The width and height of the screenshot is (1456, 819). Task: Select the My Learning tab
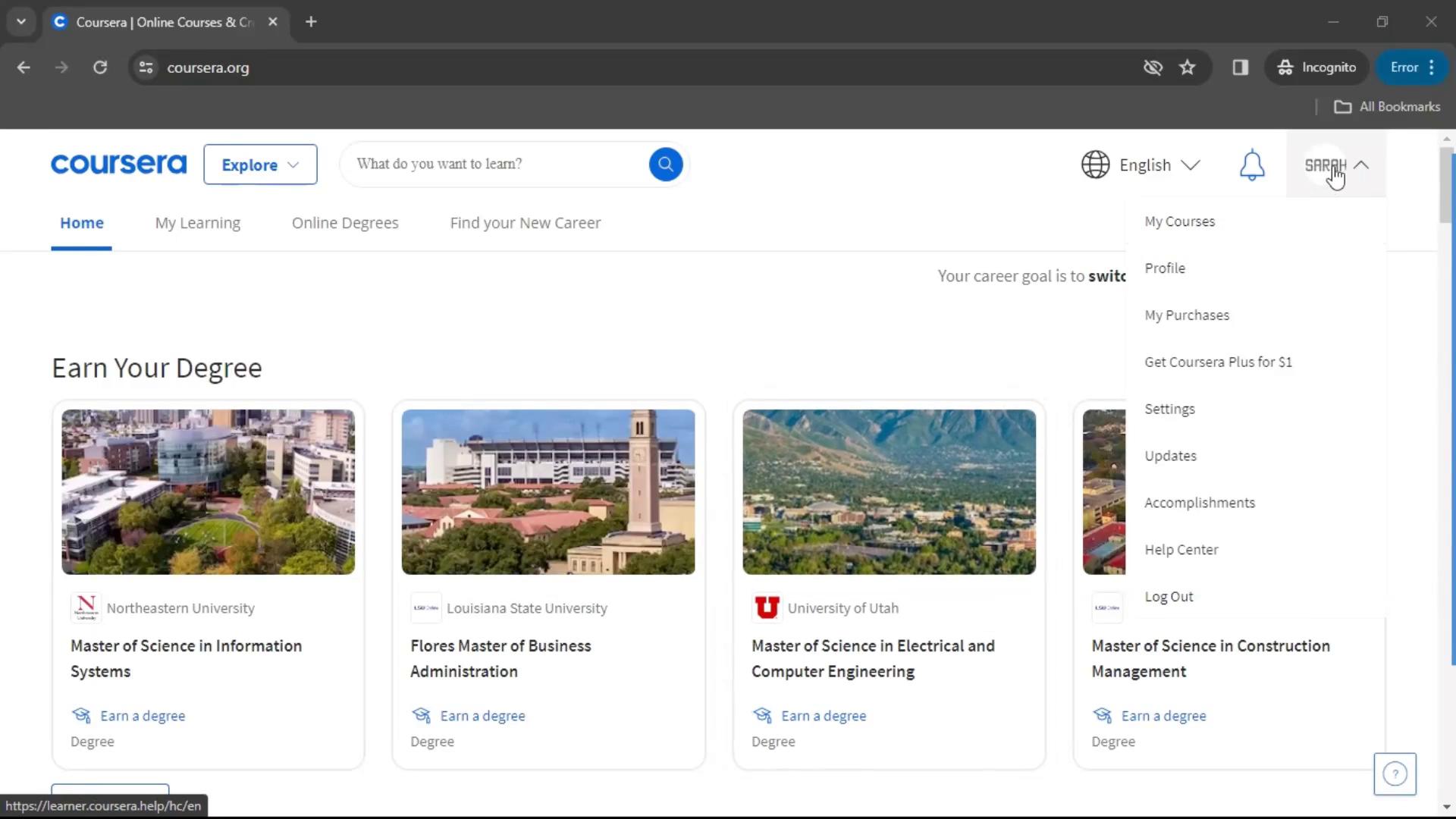click(197, 222)
